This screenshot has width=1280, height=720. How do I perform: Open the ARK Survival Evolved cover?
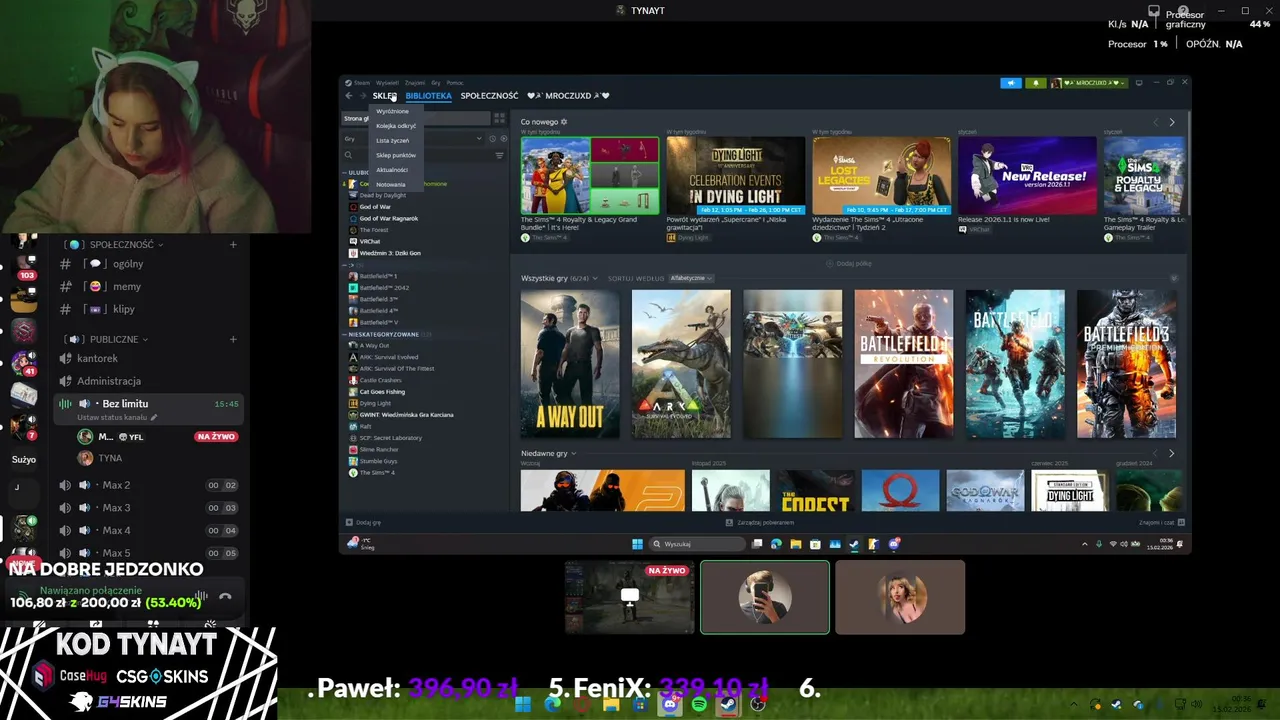(681, 364)
